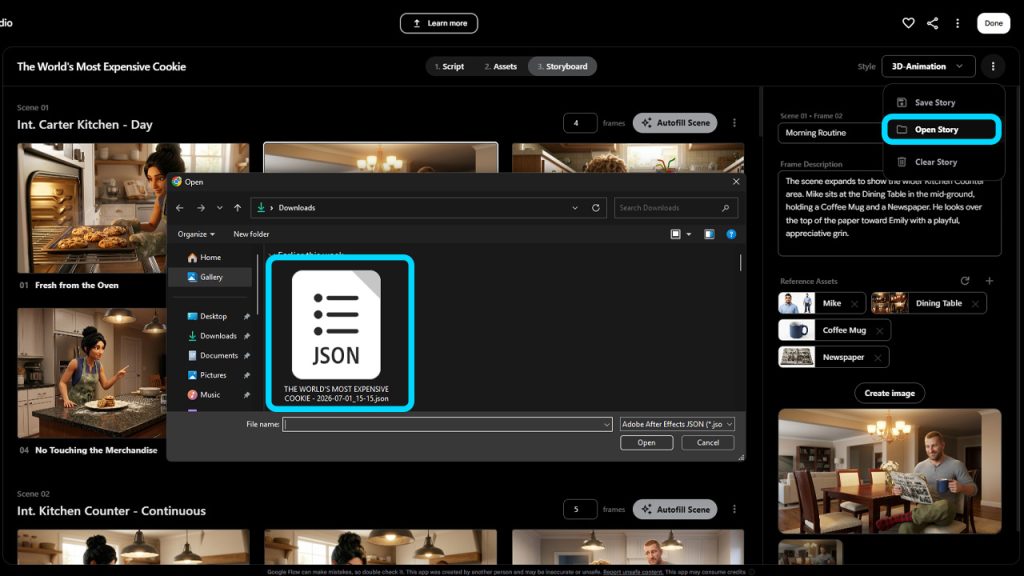Image resolution: width=1024 pixels, height=576 pixels.
Task: Click the heart favorite icon
Action: click(x=908, y=23)
